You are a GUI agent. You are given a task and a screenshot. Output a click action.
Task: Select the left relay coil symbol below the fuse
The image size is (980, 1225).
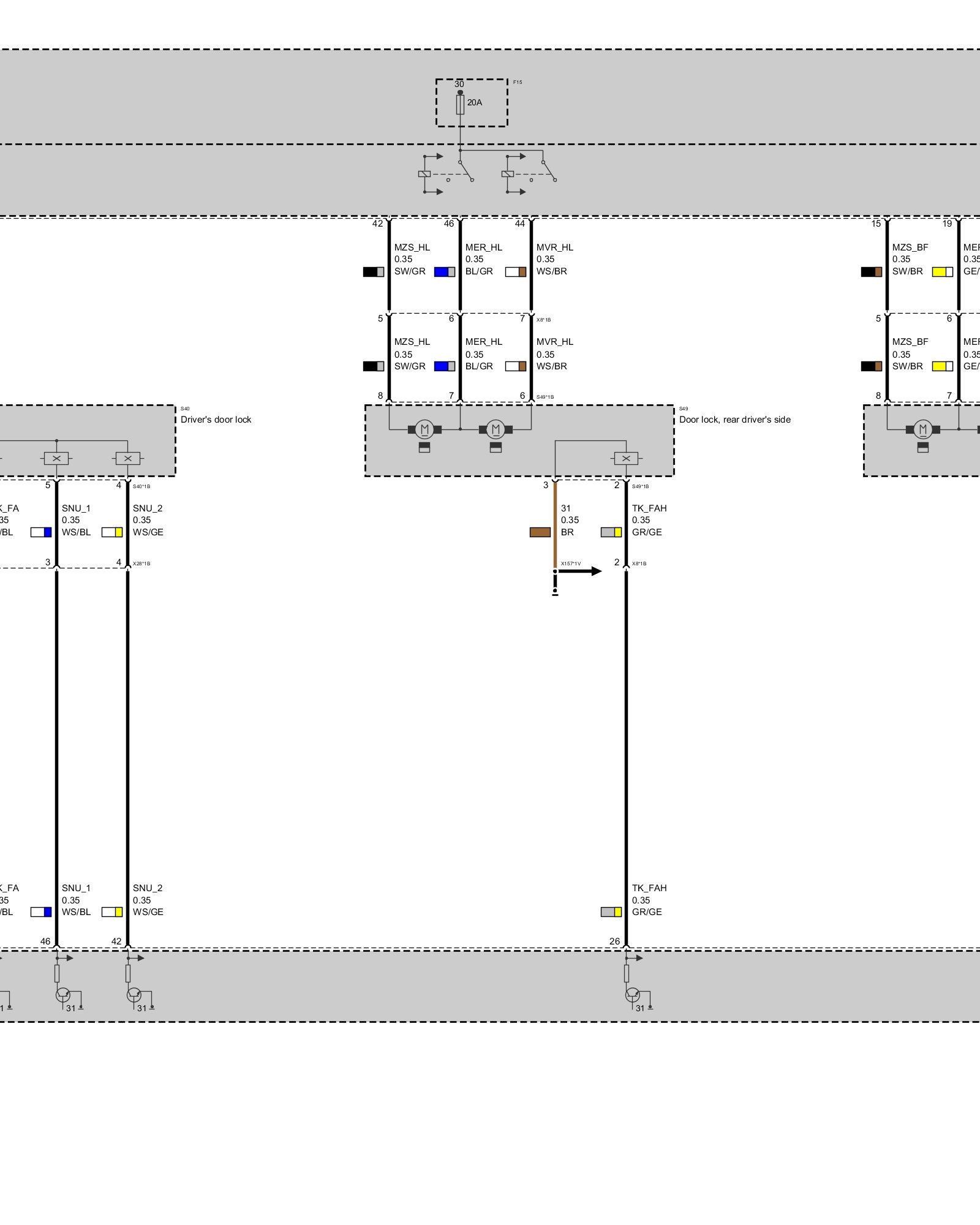tap(424, 174)
